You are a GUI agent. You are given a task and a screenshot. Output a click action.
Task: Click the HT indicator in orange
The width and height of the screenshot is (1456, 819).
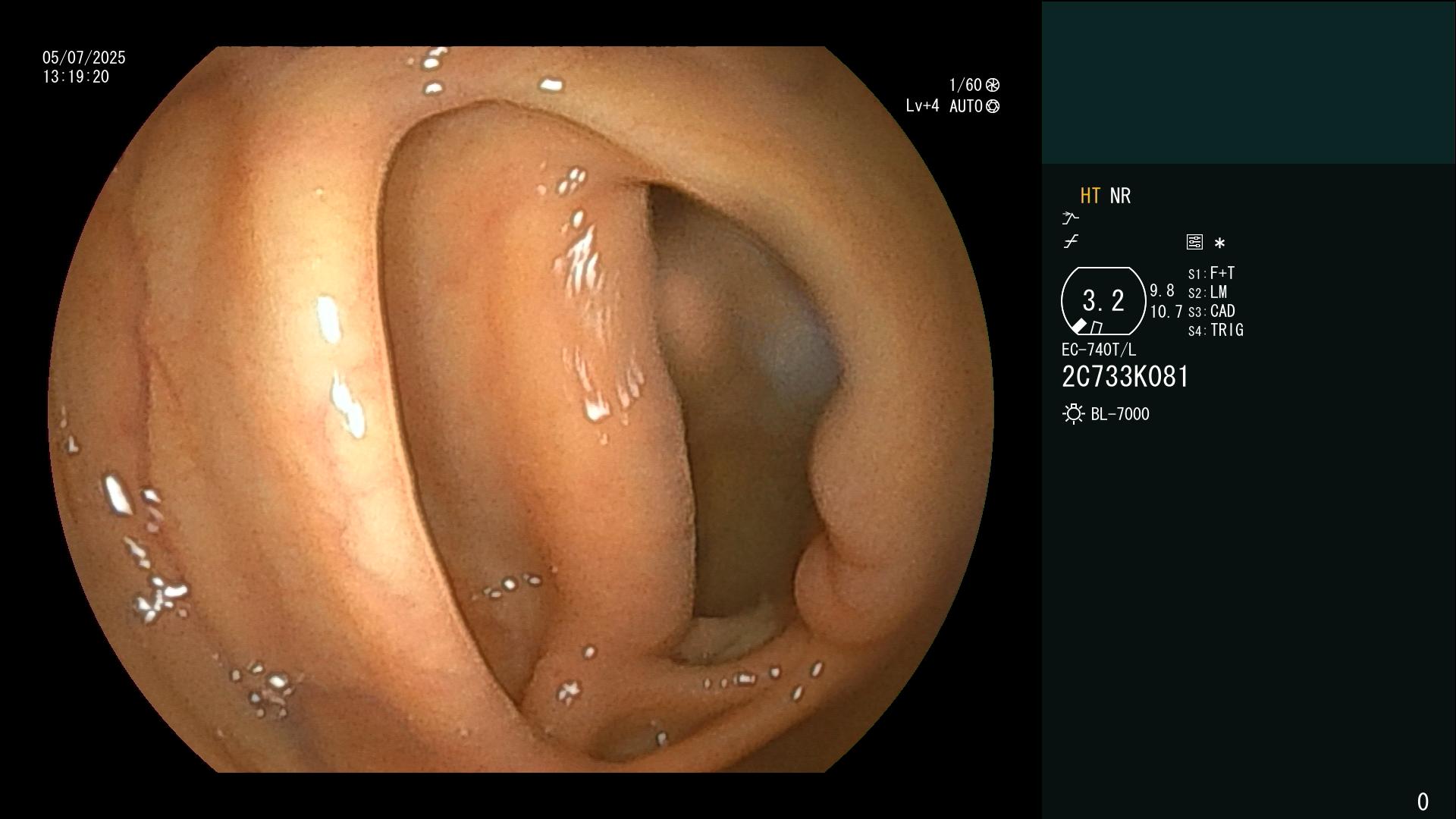pyautogui.click(x=1090, y=196)
